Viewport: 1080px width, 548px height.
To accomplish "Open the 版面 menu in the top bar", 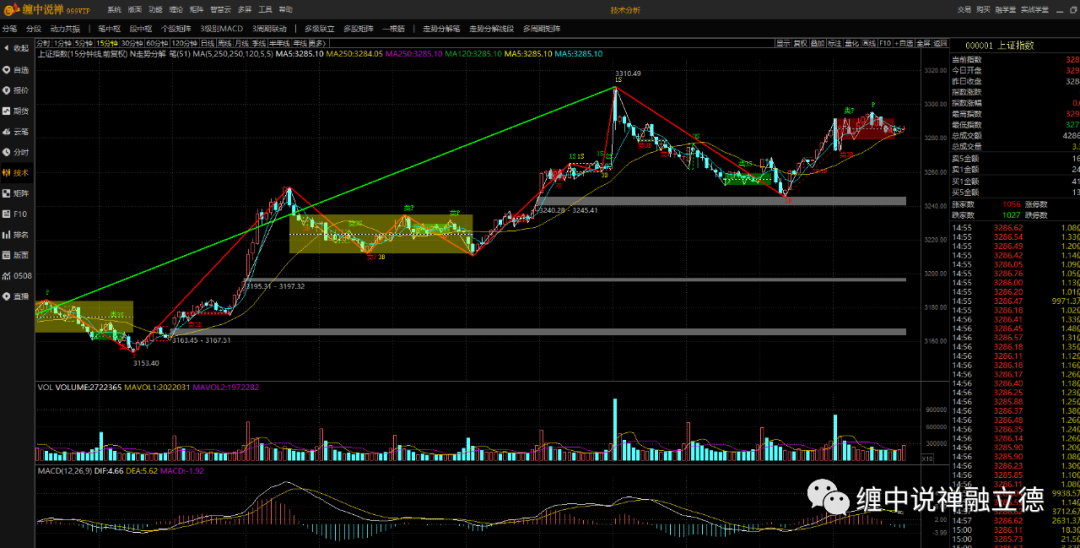I will [134, 10].
